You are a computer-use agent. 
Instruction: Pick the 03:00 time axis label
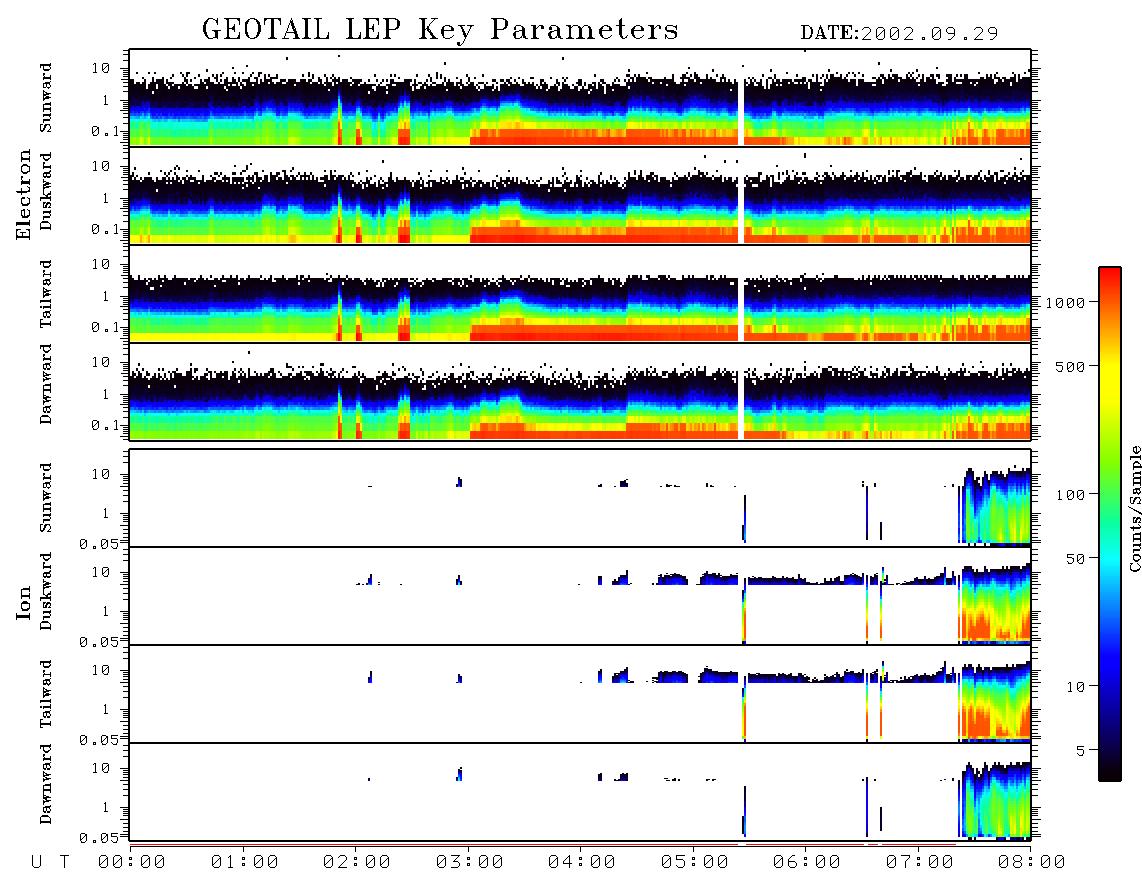[469, 863]
